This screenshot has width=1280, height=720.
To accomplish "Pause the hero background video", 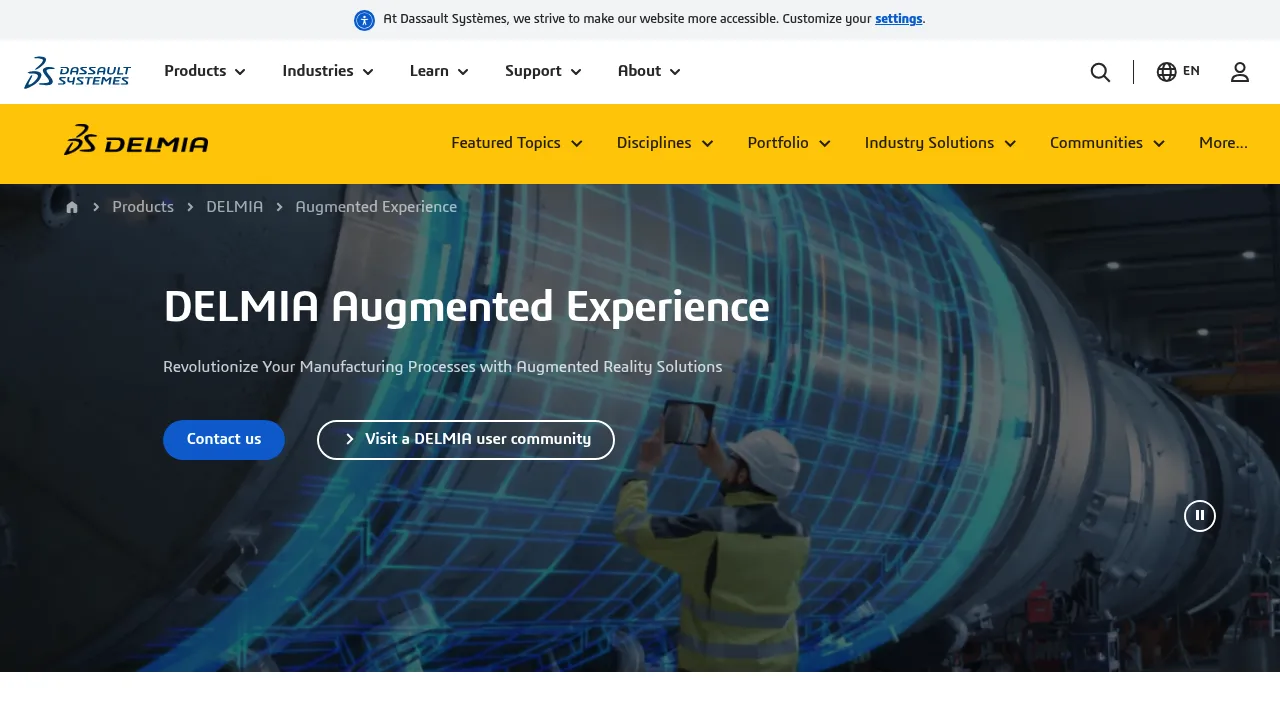I will pos(1200,516).
